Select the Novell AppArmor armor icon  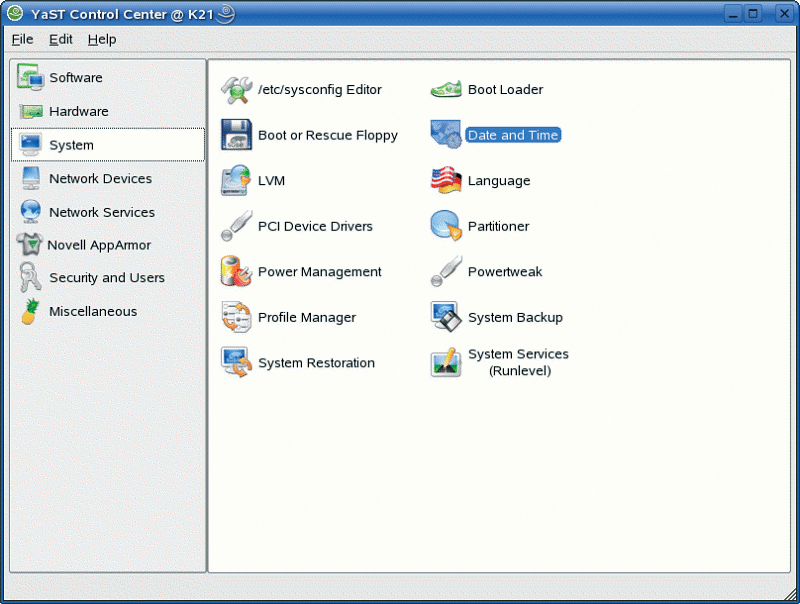[30, 245]
